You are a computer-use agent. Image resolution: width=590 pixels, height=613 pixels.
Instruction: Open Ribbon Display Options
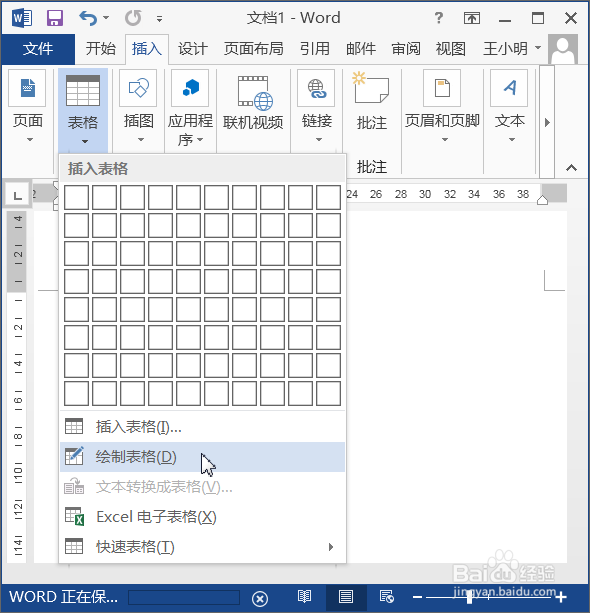tap(472, 18)
